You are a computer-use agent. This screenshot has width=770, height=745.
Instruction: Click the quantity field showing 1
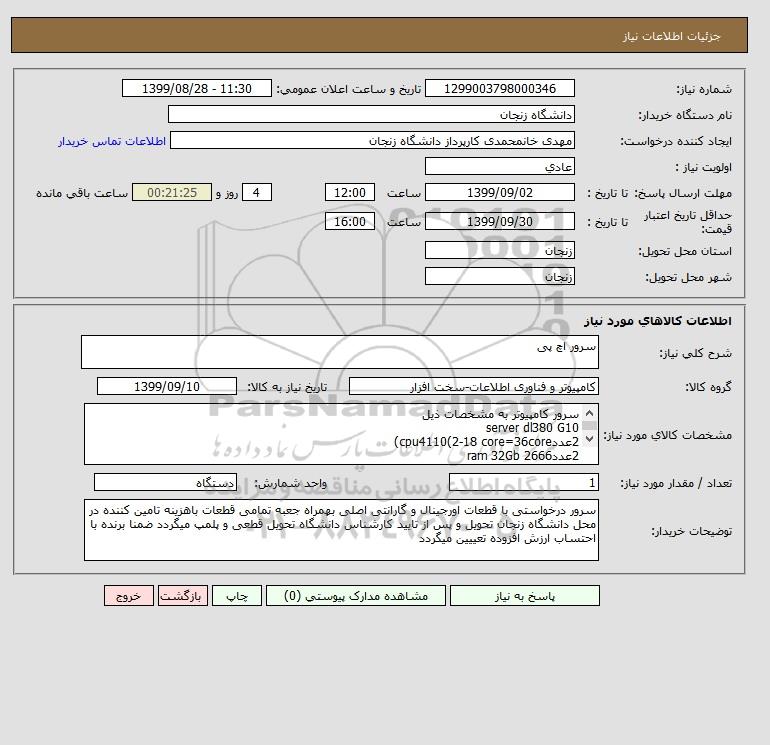click(523, 483)
